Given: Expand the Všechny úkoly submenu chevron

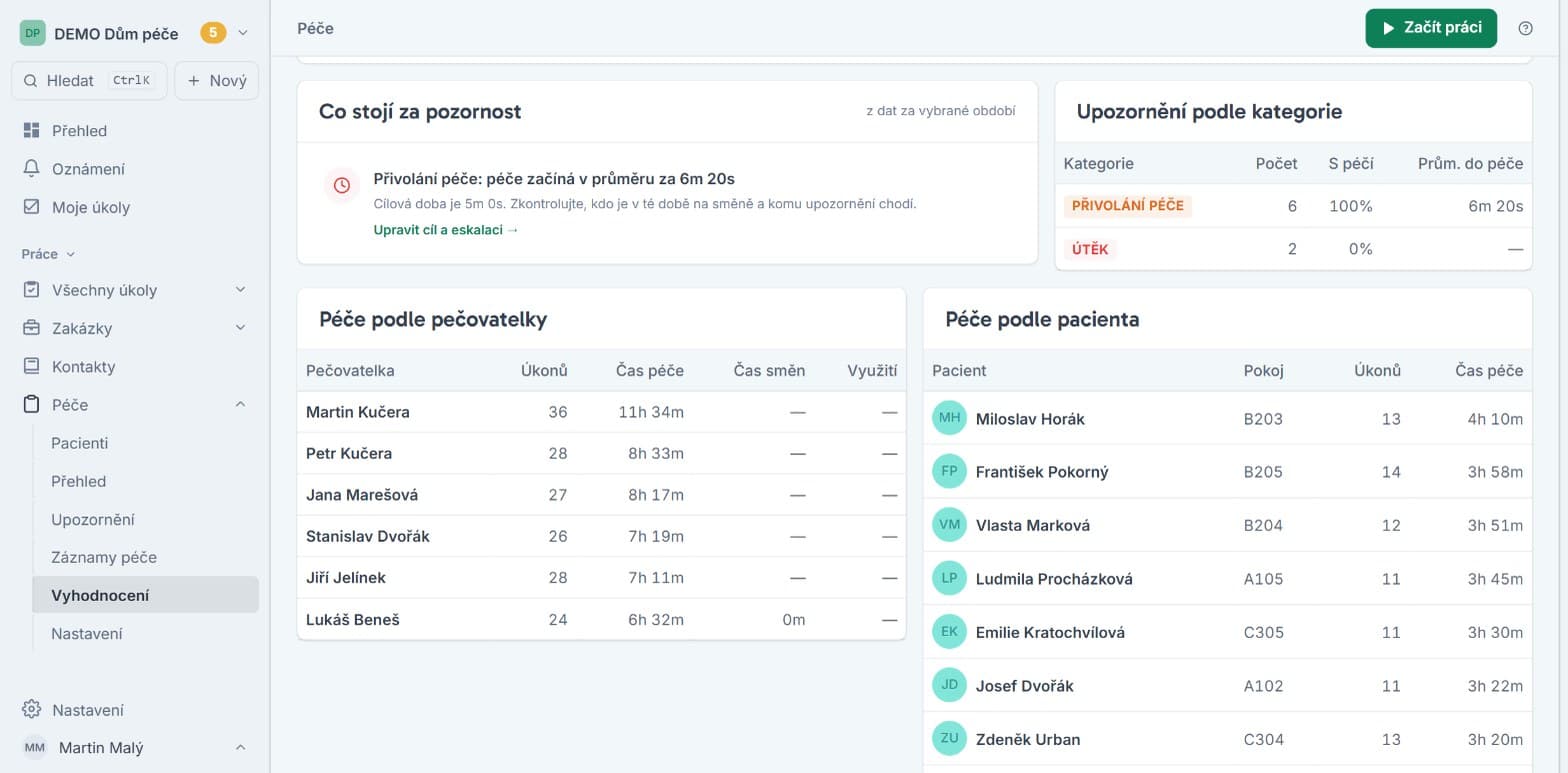Looking at the screenshot, I should coord(240,290).
